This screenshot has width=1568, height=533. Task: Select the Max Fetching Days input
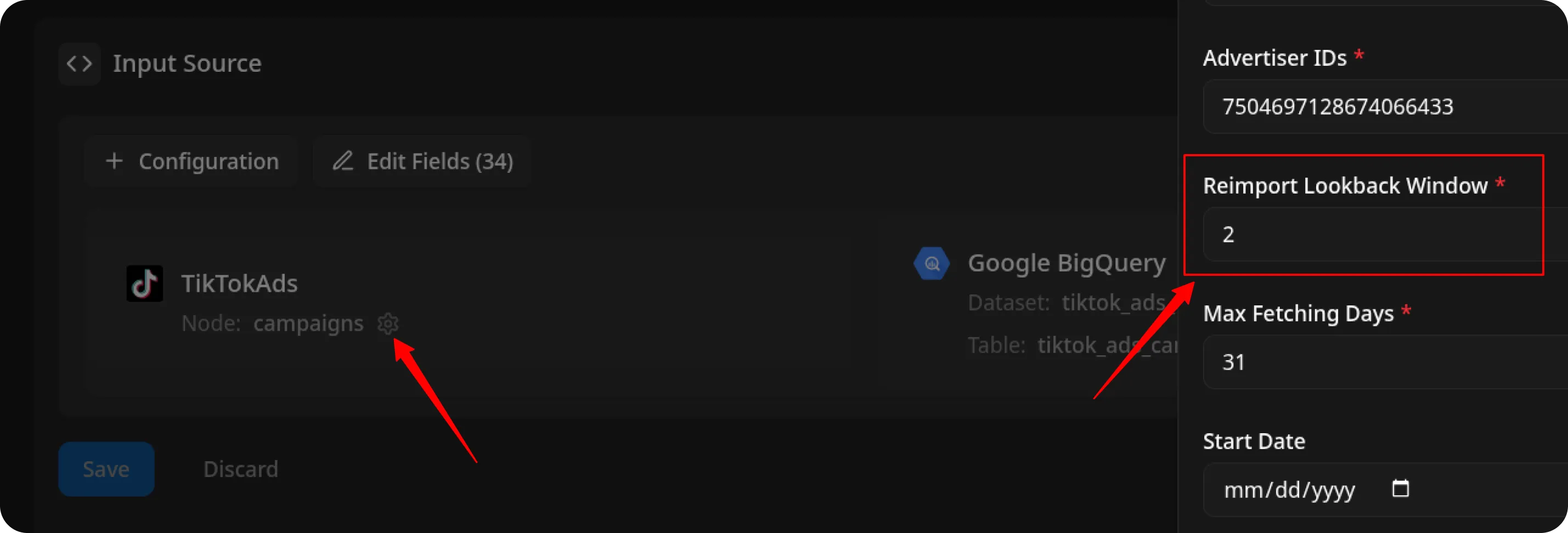coord(1382,362)
